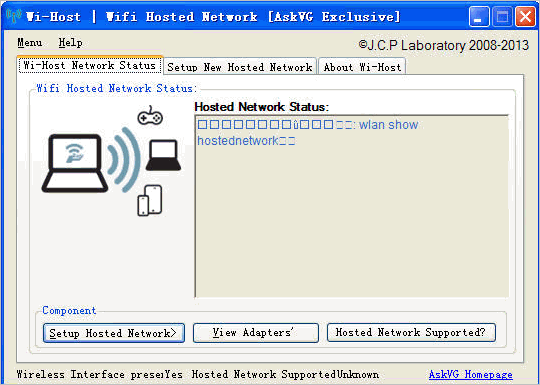Click the Wi-Host antenna title bar icon

(x=13, y=16)
